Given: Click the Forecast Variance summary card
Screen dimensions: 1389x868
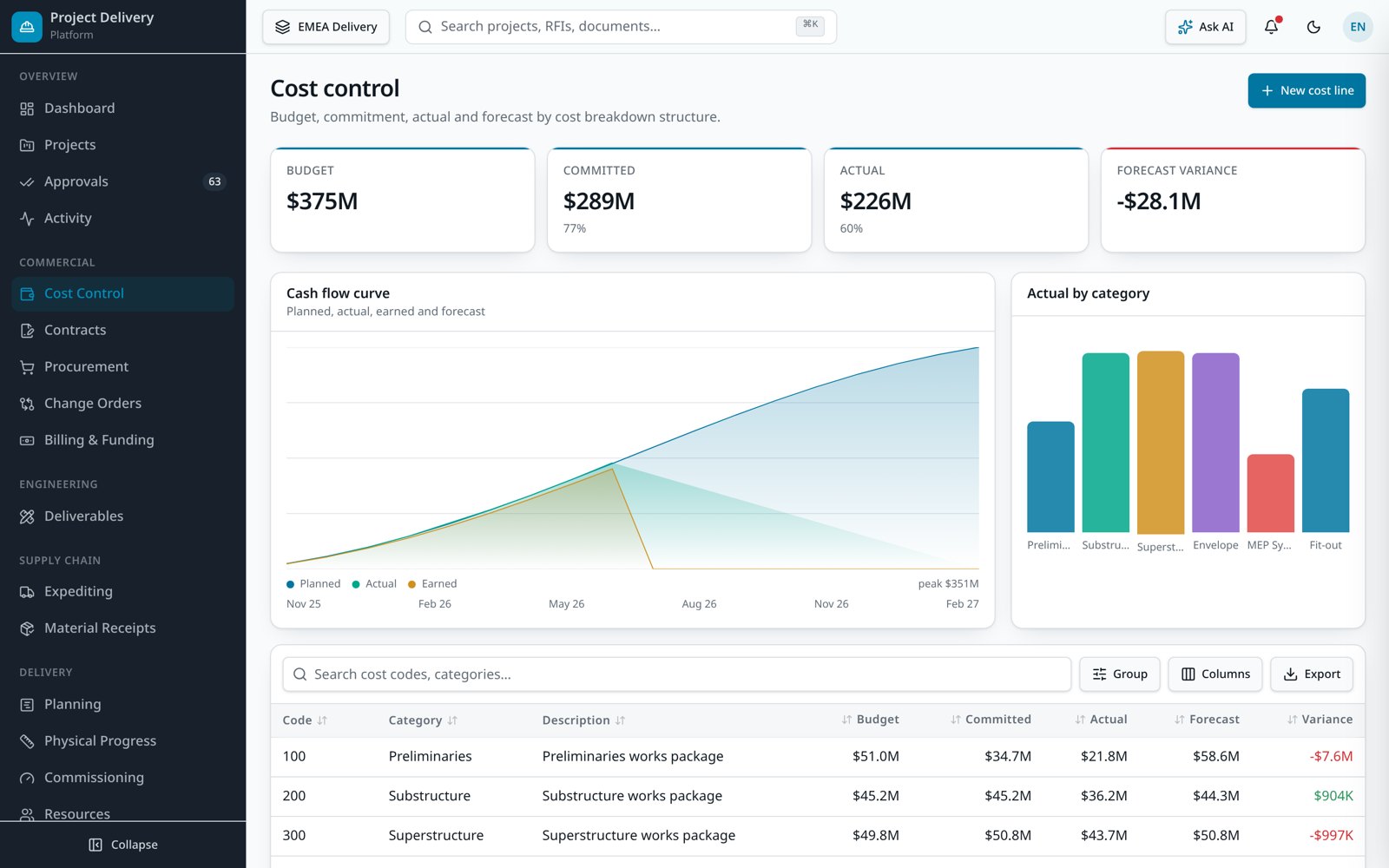Looking at the screenshot, I should click(1233, 201).
